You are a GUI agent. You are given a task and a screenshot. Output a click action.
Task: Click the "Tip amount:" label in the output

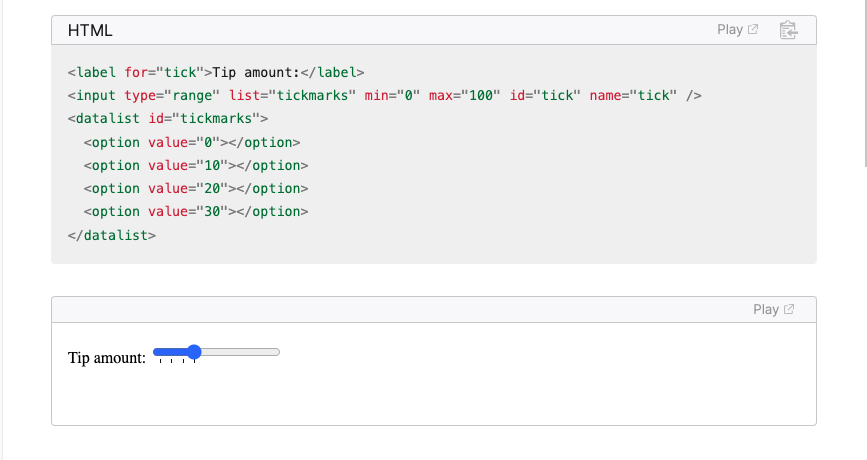pyautogui.click(x=107, y=358)
